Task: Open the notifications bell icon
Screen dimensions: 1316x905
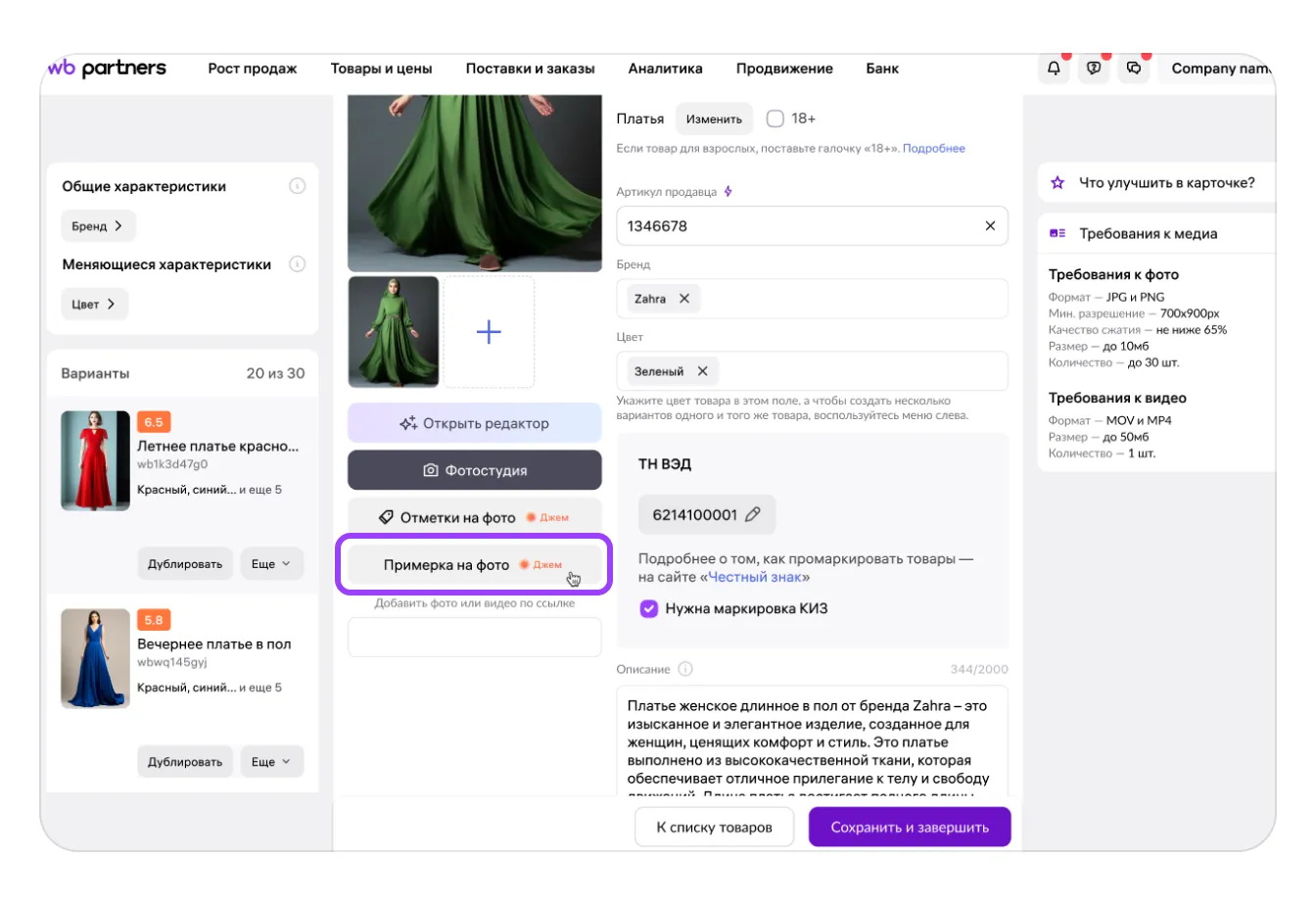Action: pos(1054,69)
